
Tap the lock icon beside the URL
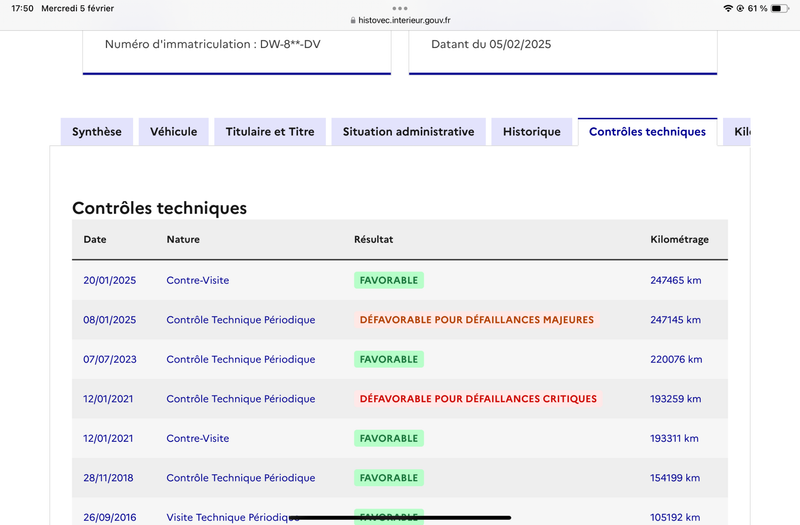[353, 20]
